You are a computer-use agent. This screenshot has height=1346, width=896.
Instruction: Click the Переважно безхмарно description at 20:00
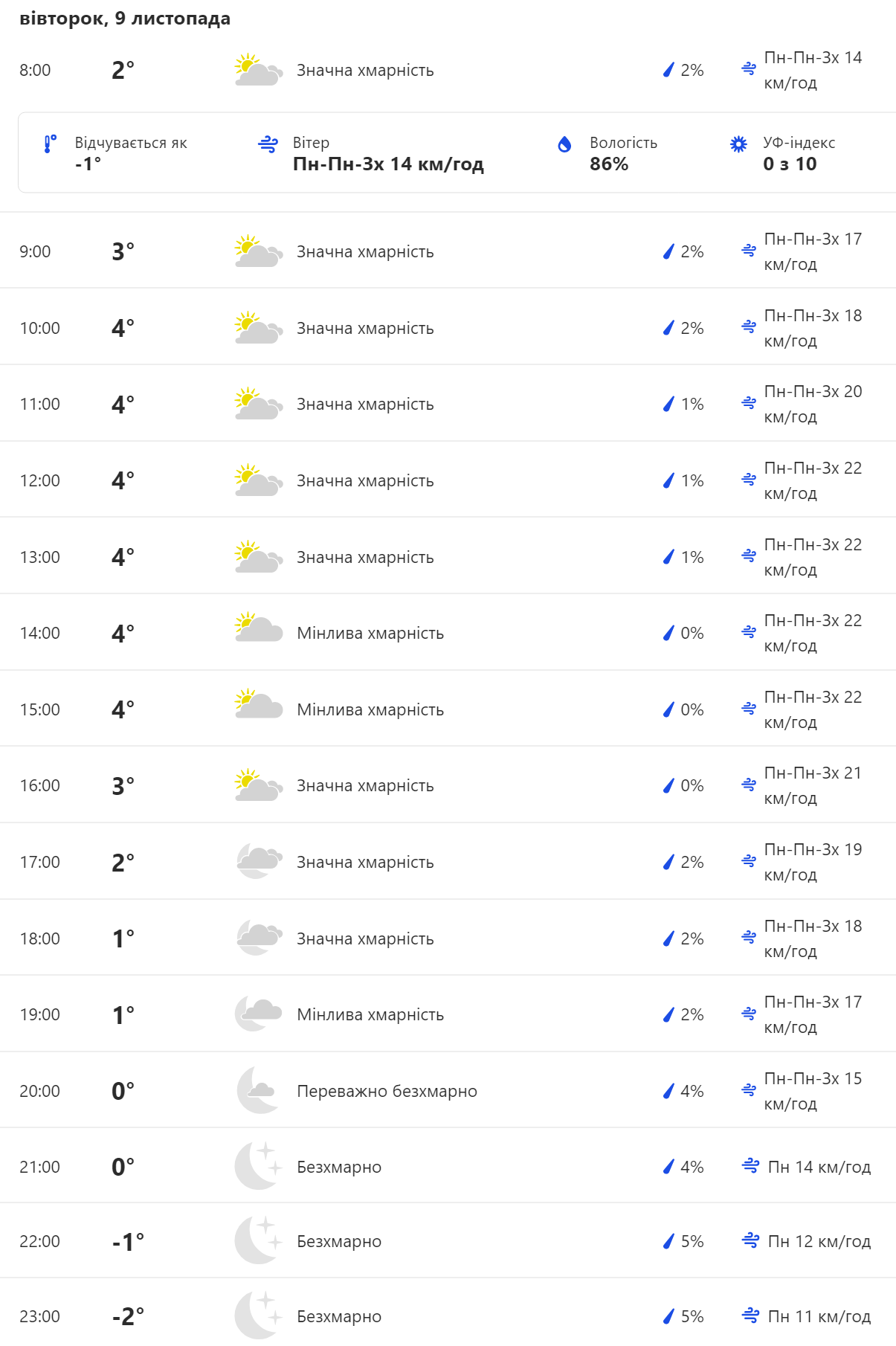coord(387,1091)
